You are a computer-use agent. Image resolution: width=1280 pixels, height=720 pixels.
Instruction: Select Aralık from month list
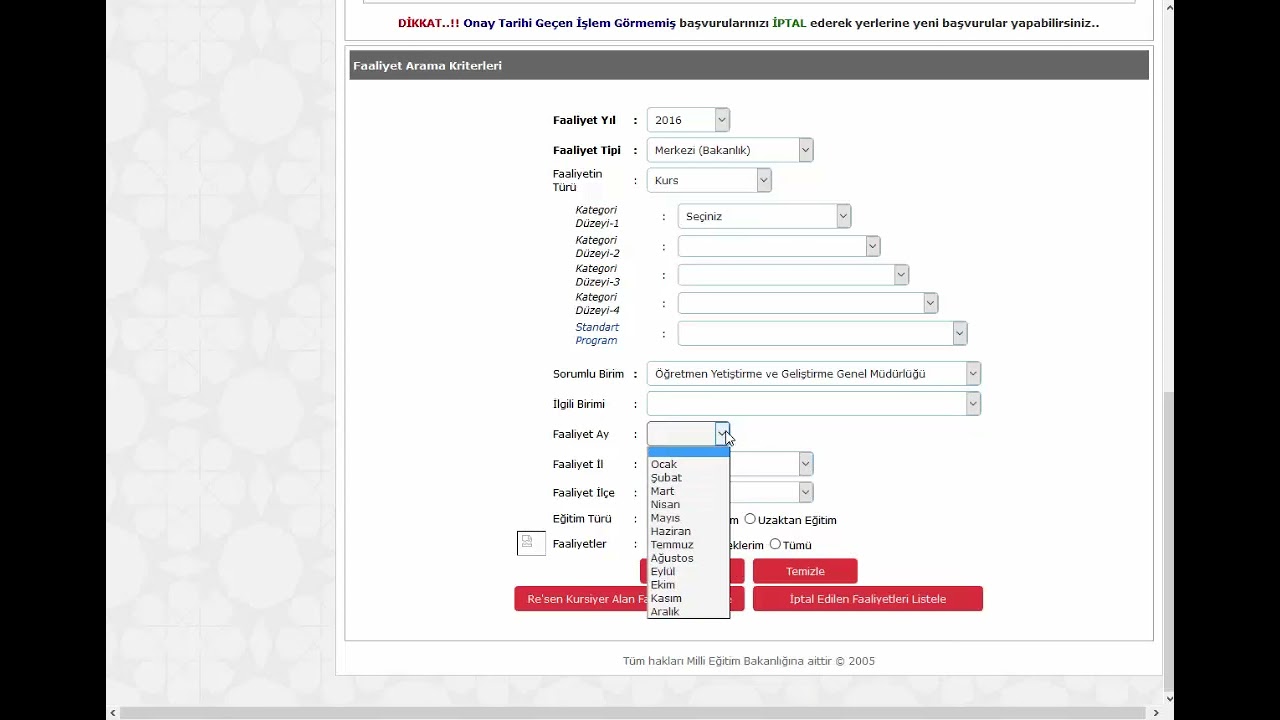688,611
